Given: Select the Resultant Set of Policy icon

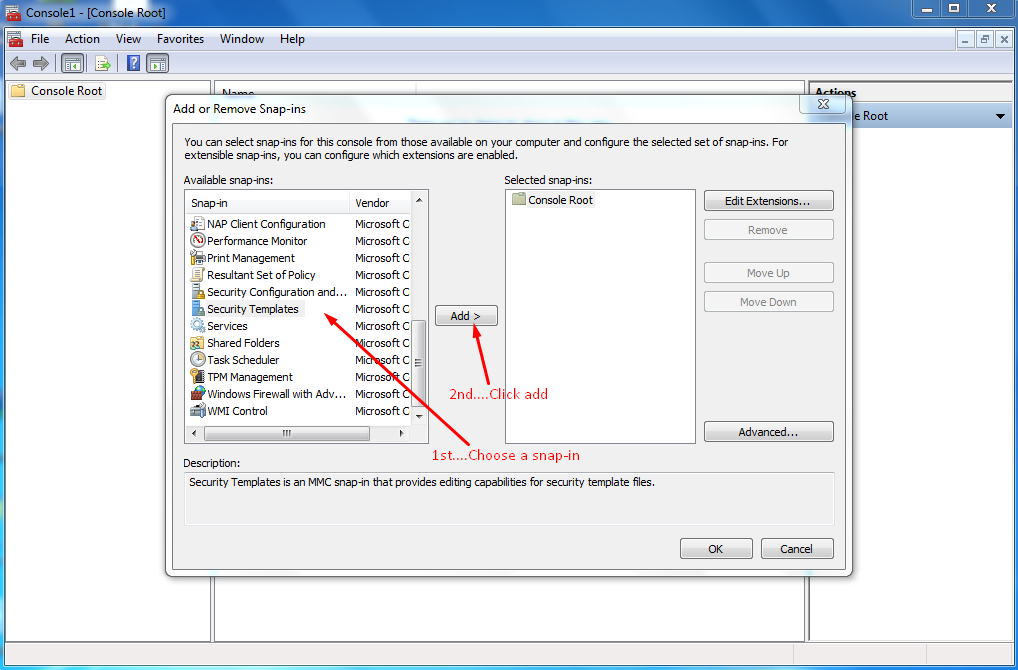Looking at the screenshot, I should point(197,275).
